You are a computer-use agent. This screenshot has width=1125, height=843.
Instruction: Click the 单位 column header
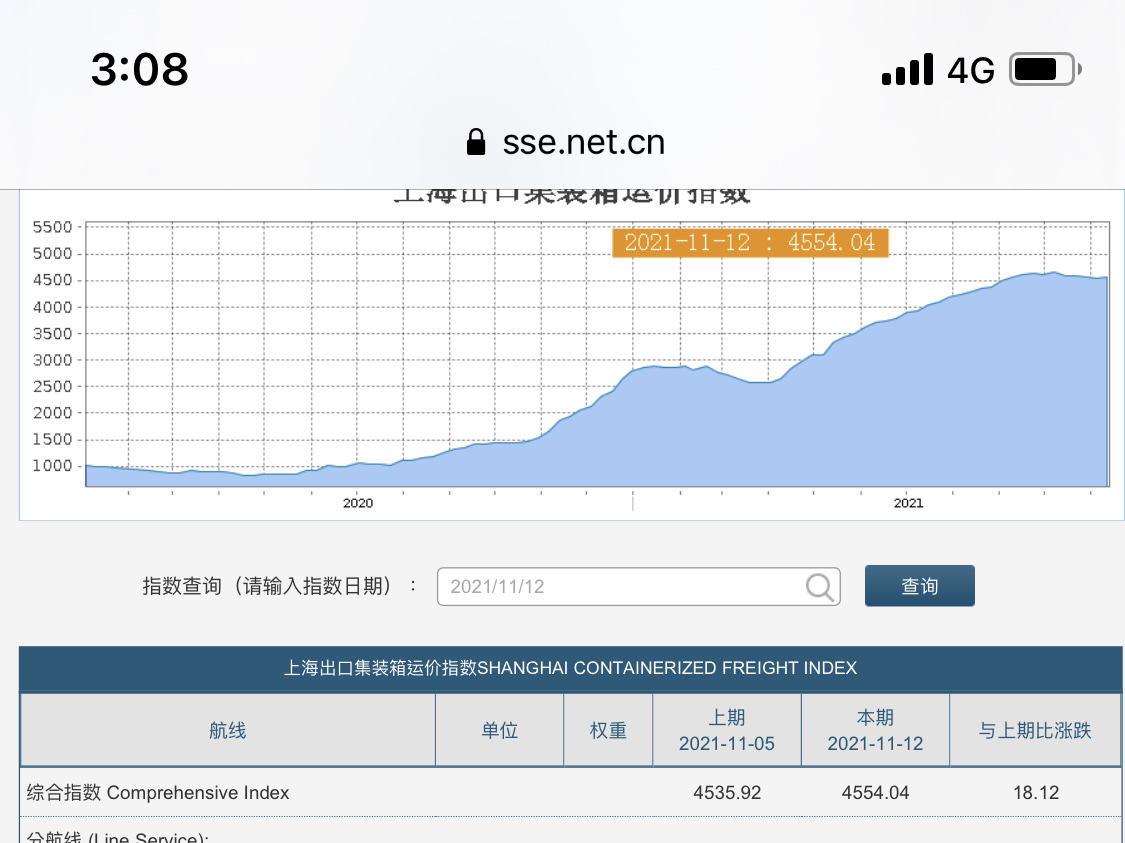pos(499,731)
